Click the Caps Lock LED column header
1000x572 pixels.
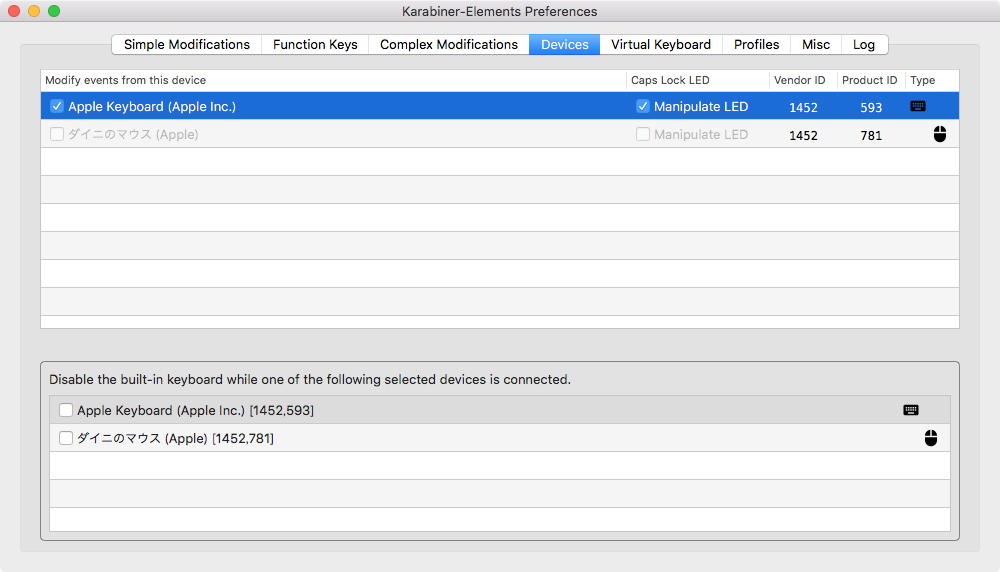pos(670,80)
